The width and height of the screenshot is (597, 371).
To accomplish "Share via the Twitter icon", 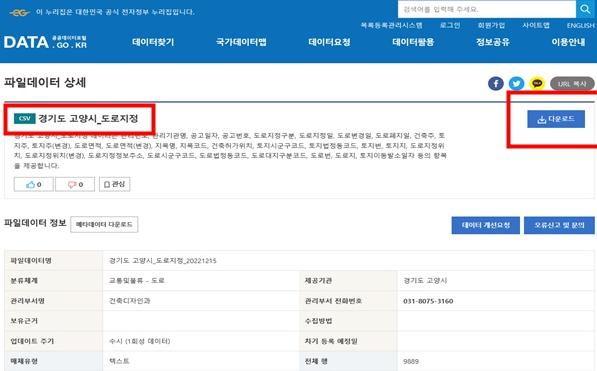I will [x=516, y=83].
